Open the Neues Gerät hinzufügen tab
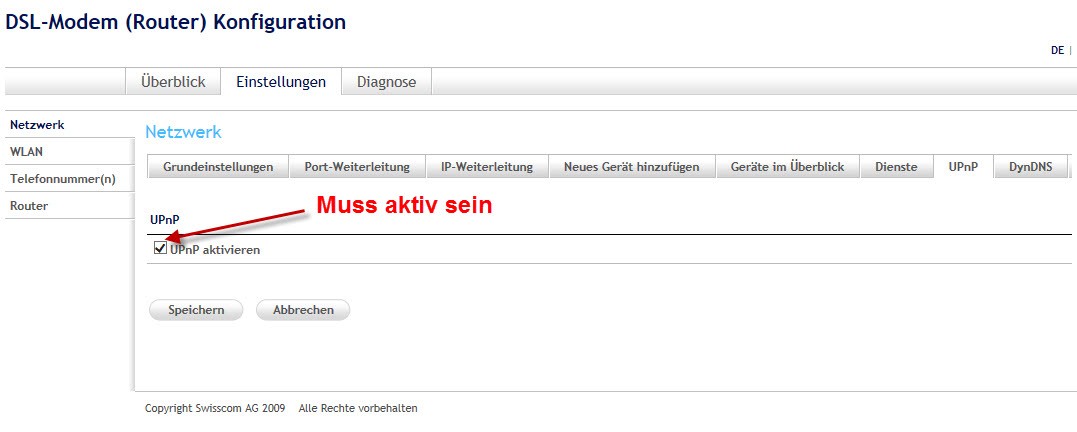The width and height of the screenshot is (1077, 432). click(x=631, y=167)
